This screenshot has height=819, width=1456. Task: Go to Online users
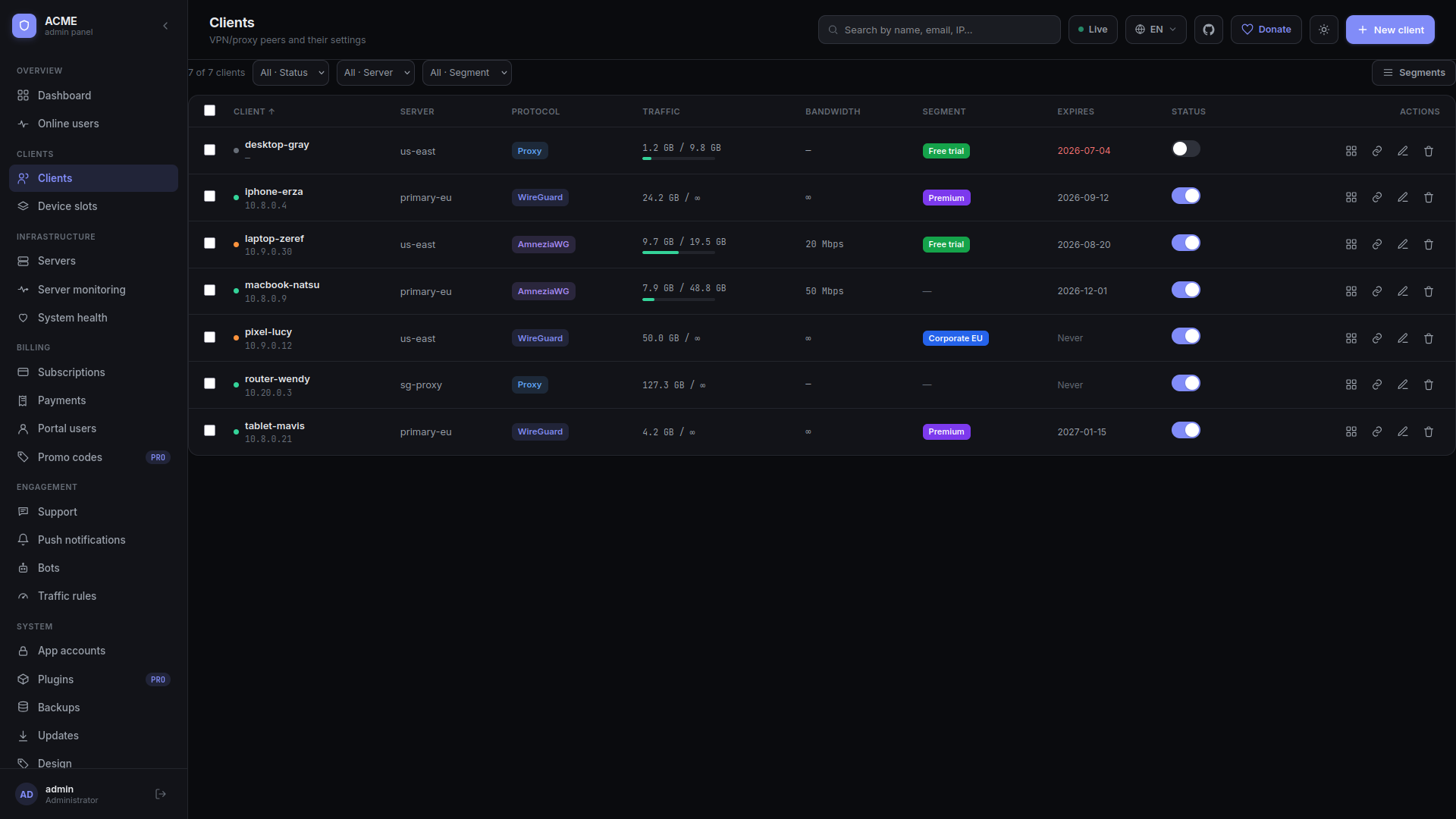(x=93, y=124)
